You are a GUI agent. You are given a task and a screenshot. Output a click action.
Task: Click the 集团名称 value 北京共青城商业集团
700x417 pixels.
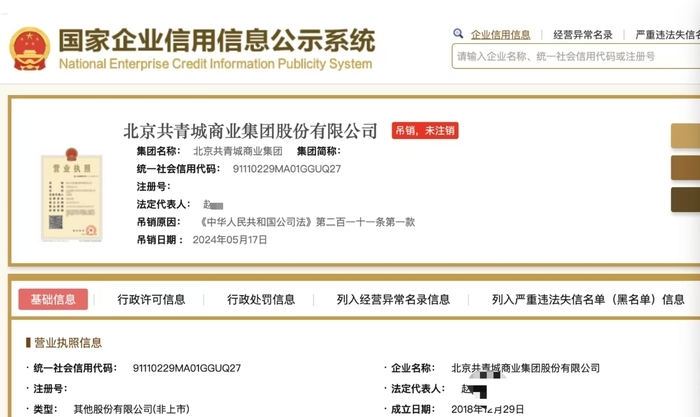[x=238, y=151]
